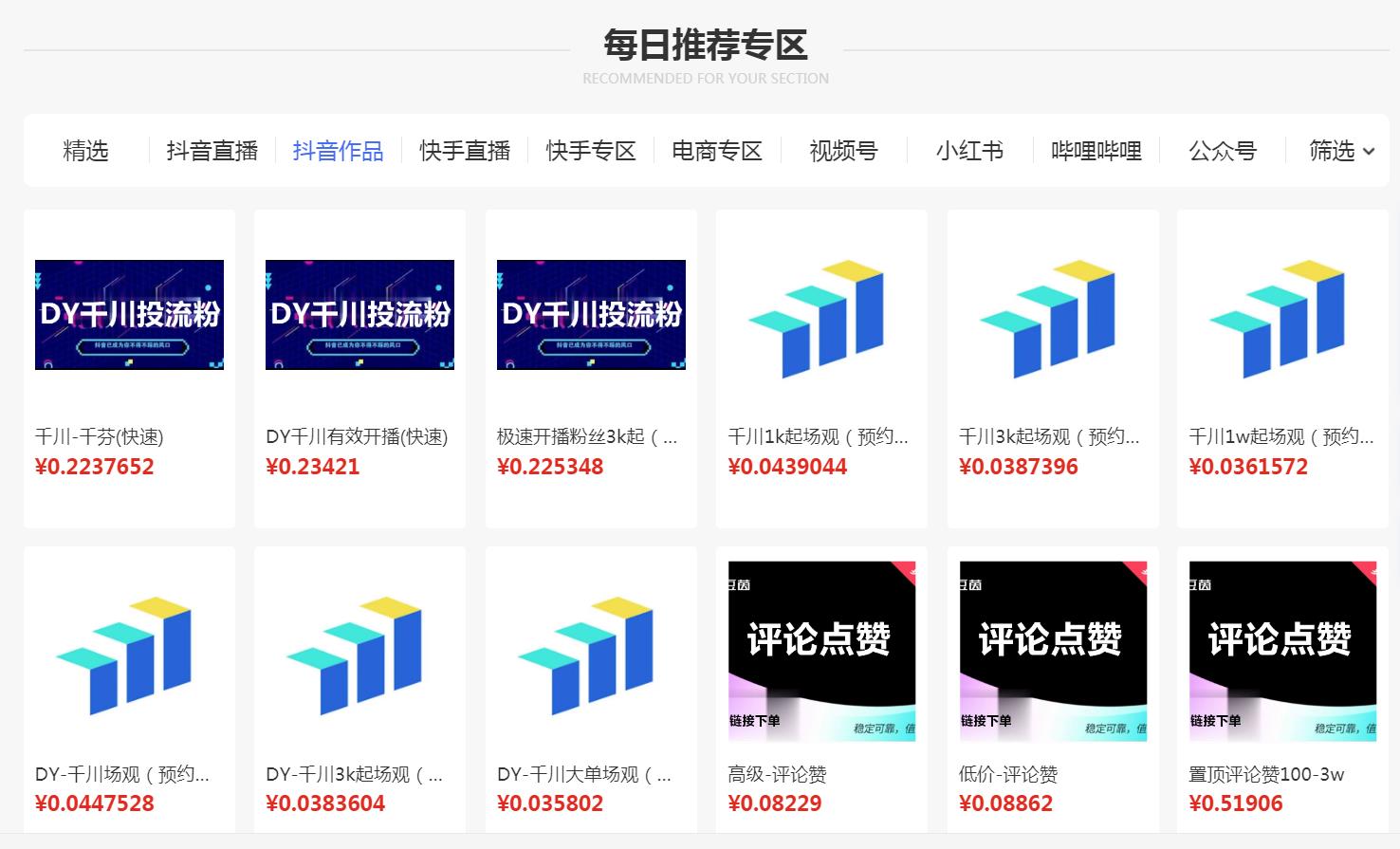The height and width of the screenshot is (849, 1400).
Task: Open the DY千川有效开播(快速) product page
Action: coord(354,437)
